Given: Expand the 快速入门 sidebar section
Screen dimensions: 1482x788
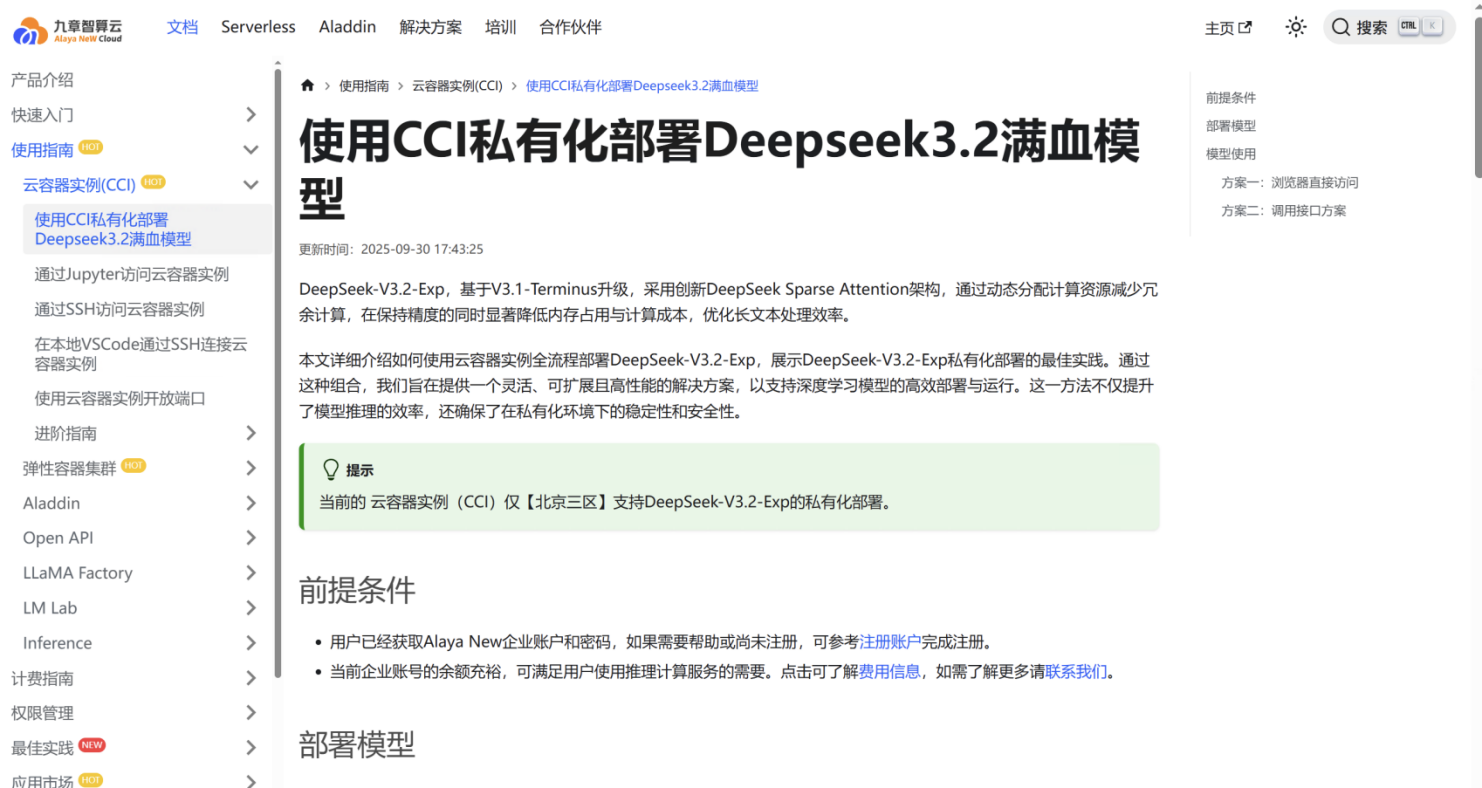Looking at the screenshot, I should pos(251,115).
